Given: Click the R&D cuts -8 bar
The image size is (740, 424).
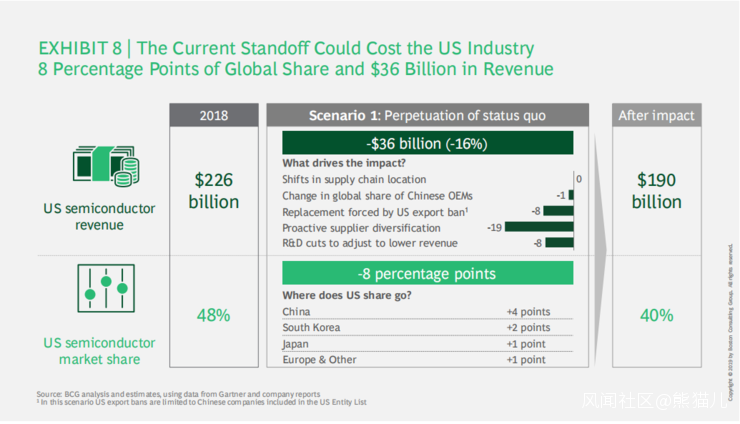Looking at the screenshot, I should tap(558, 243).
